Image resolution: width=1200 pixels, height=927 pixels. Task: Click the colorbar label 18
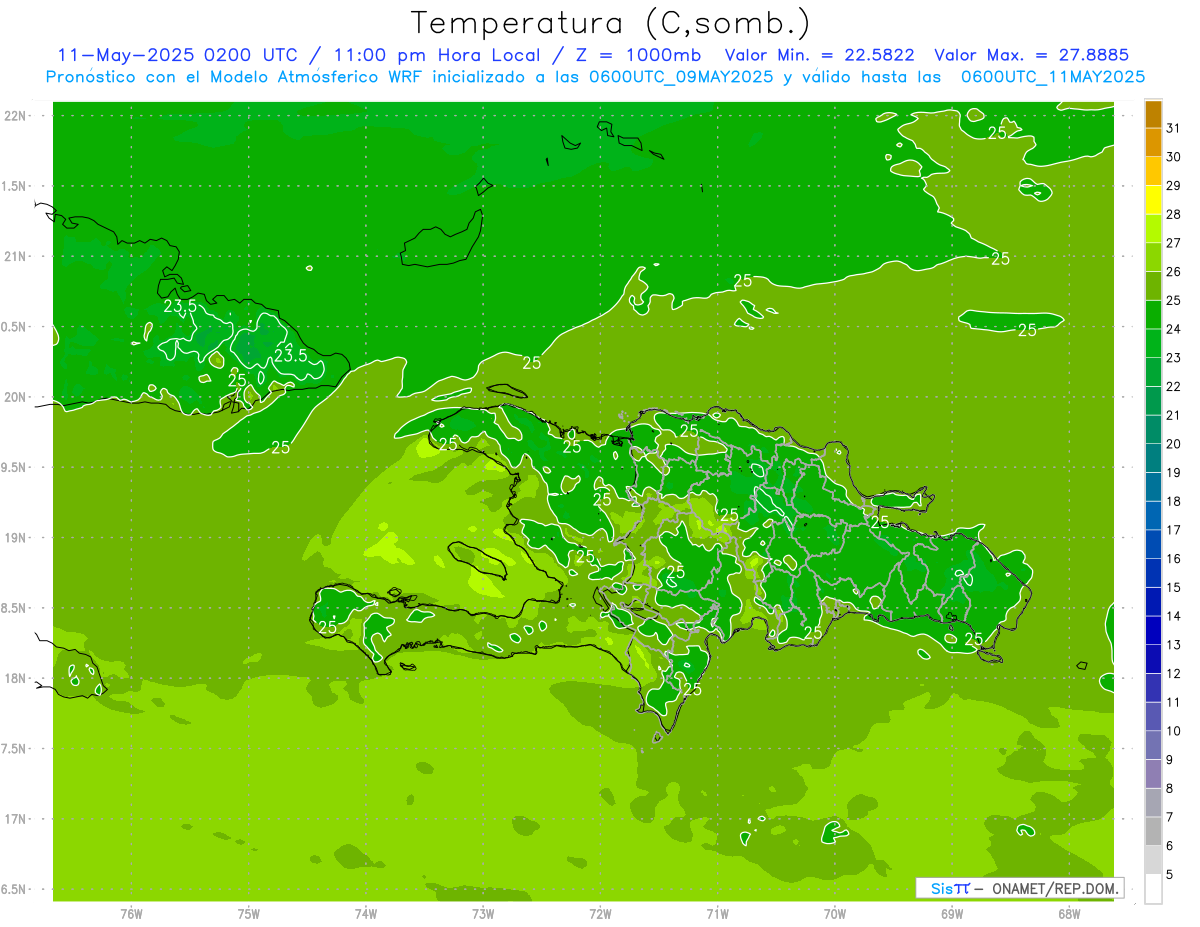tap(1174, 501)
